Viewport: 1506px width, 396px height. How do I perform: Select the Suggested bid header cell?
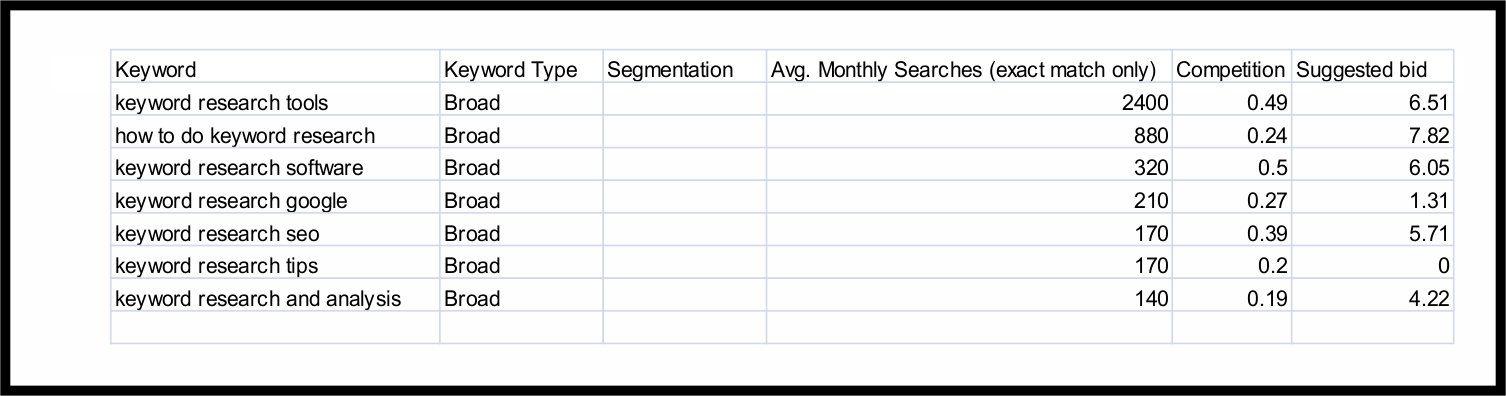click(1372, 69)
